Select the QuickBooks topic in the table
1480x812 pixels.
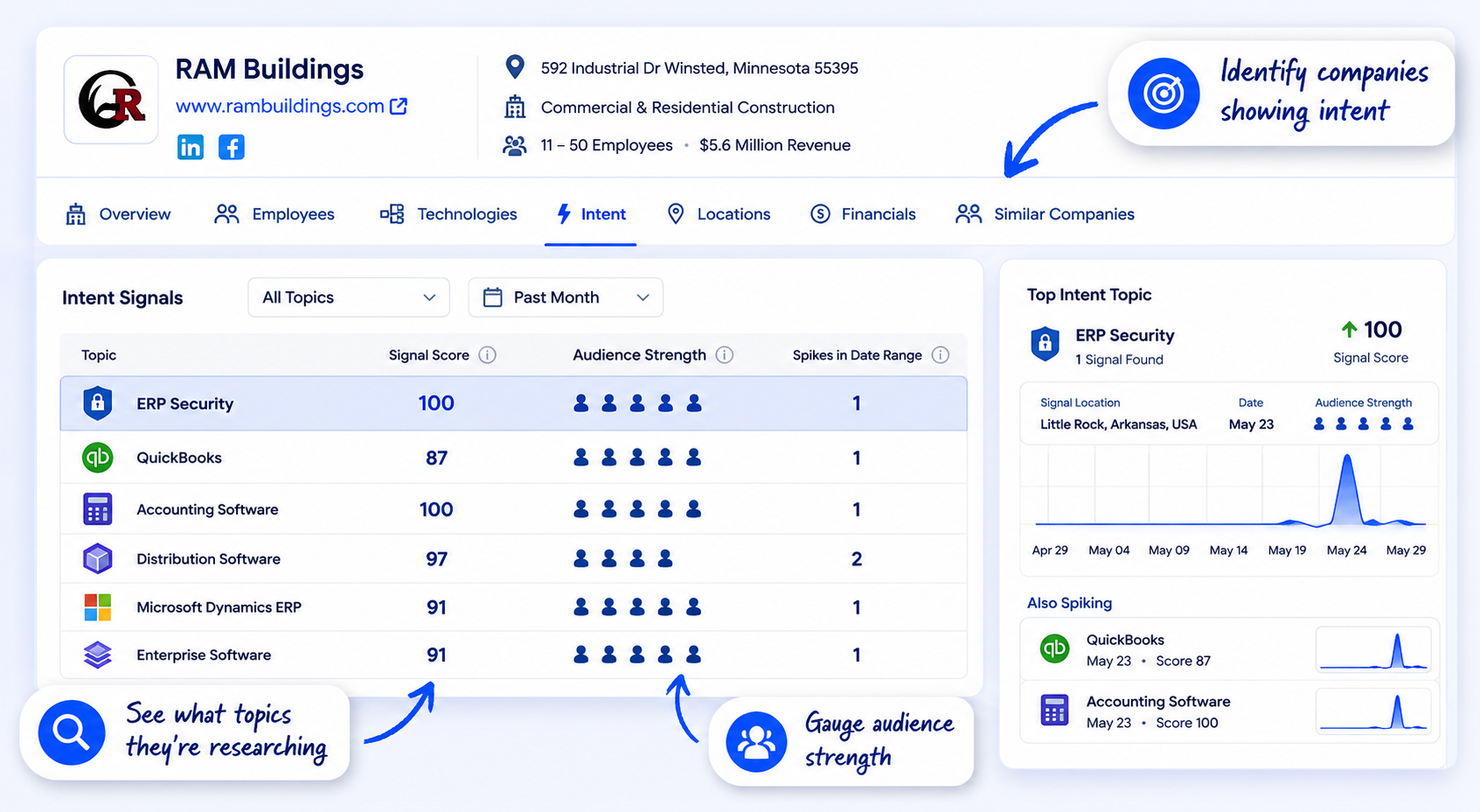click(514, 457)
